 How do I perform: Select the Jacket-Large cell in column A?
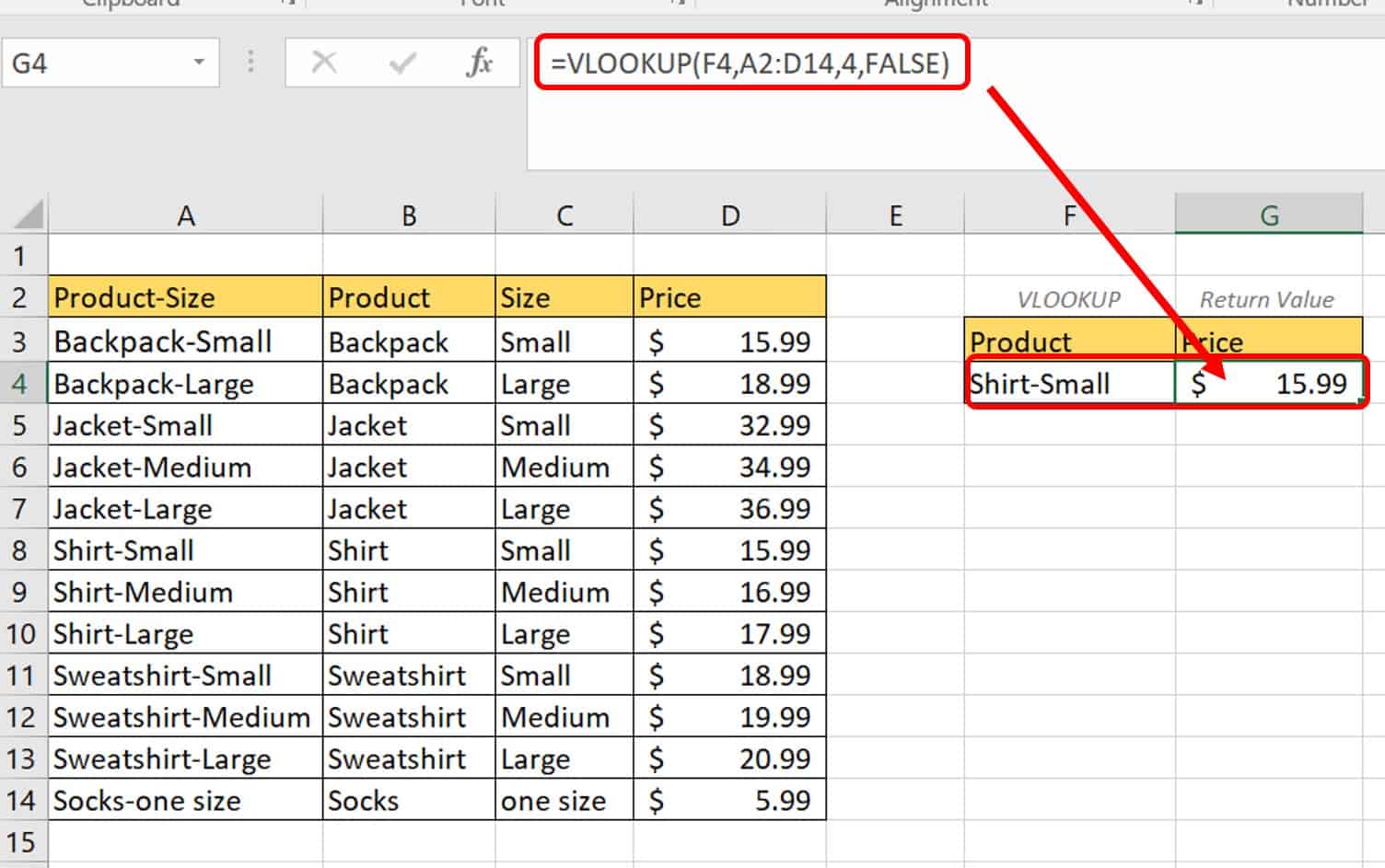185,509
